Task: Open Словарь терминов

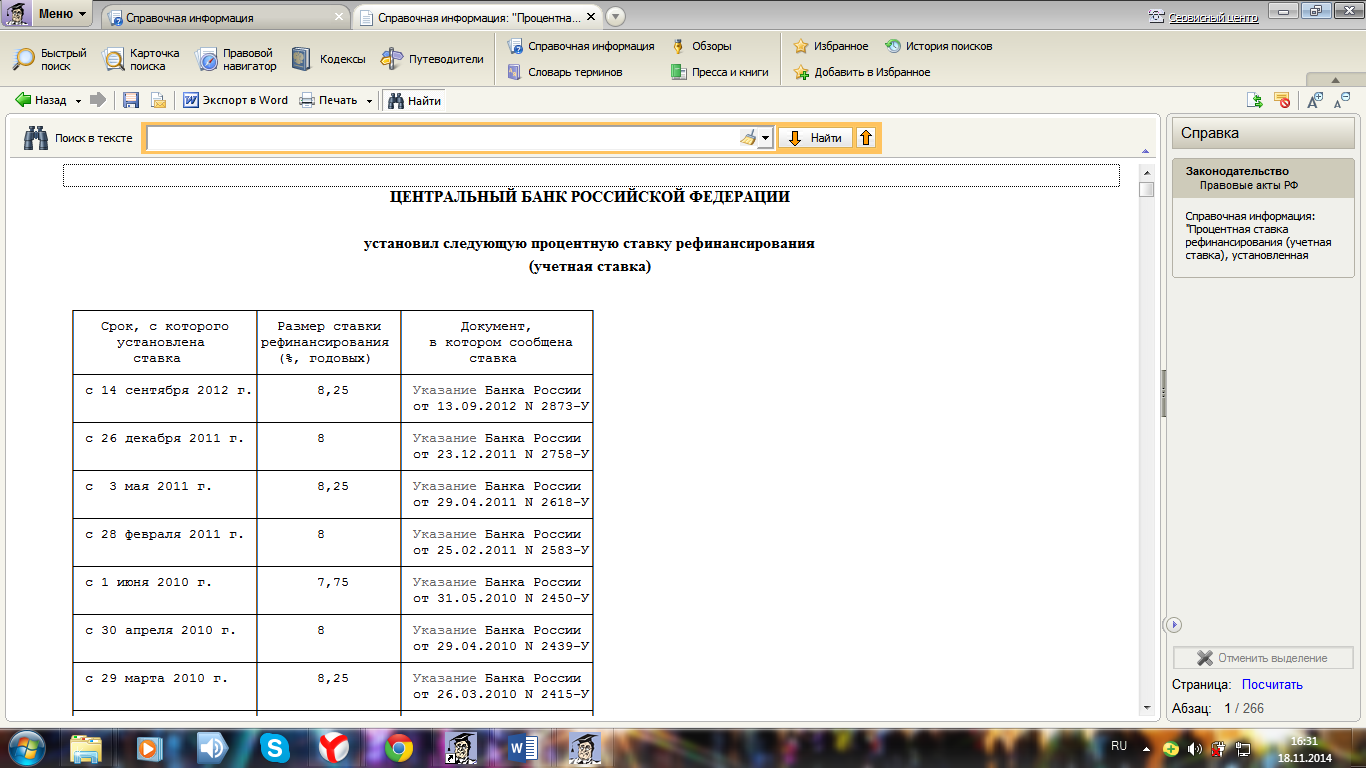Action: tap(565, 72)
